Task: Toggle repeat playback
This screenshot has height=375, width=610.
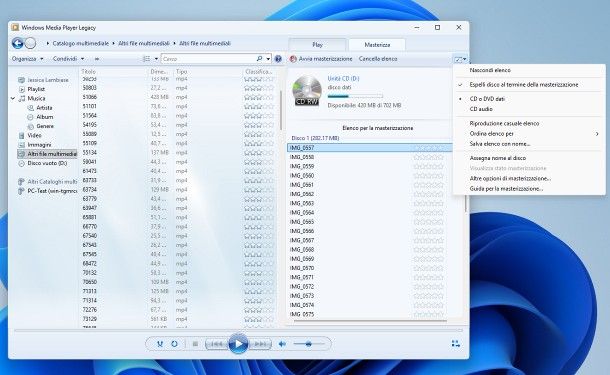Action: click(174, 344)
